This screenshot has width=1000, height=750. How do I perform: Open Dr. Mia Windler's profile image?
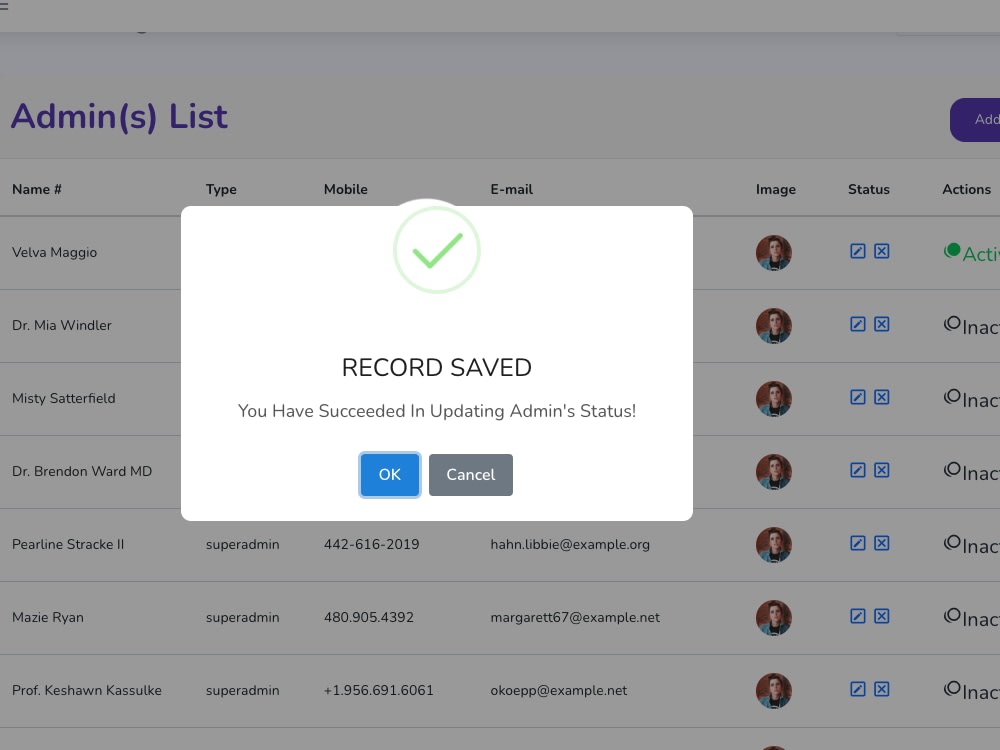point(774,326)
